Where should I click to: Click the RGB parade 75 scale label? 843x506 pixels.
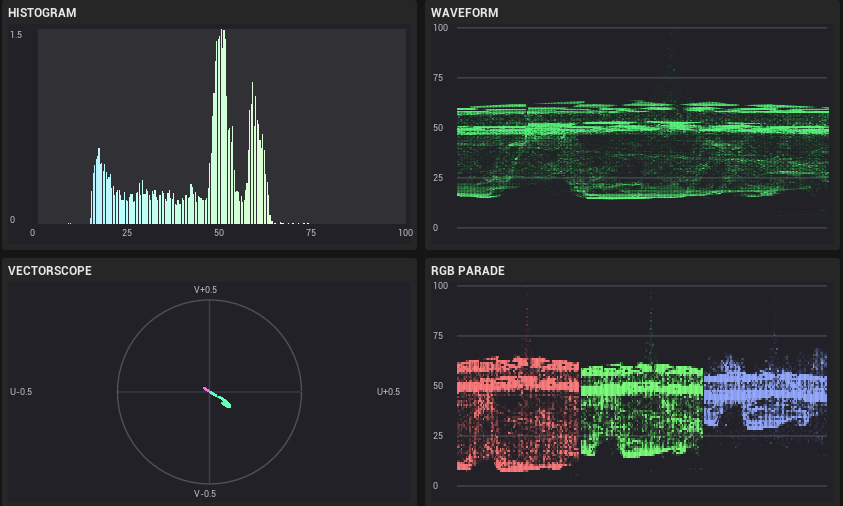pyautogui.click(x=438, y=336)
